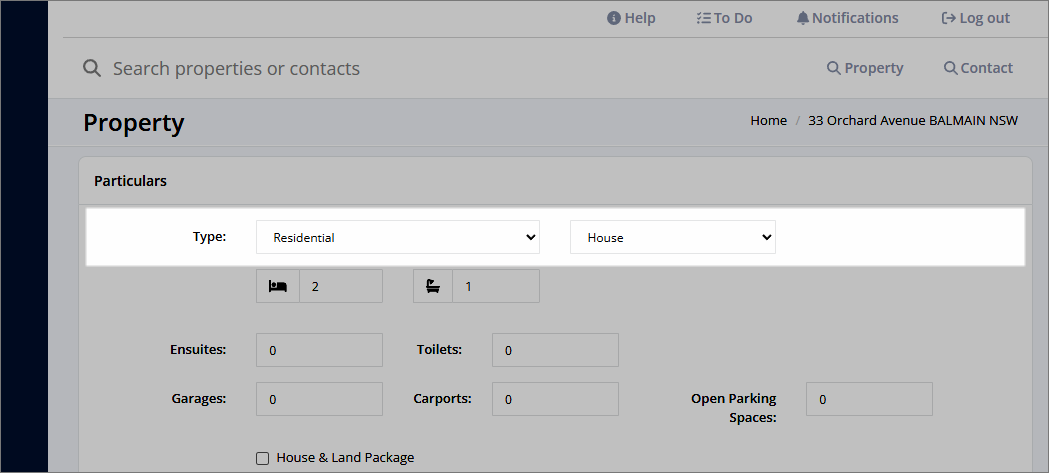The height and width of the screenshot is (473, 1049).
Task: Click the Ensuites number field
Action: (x=319, y=350)
